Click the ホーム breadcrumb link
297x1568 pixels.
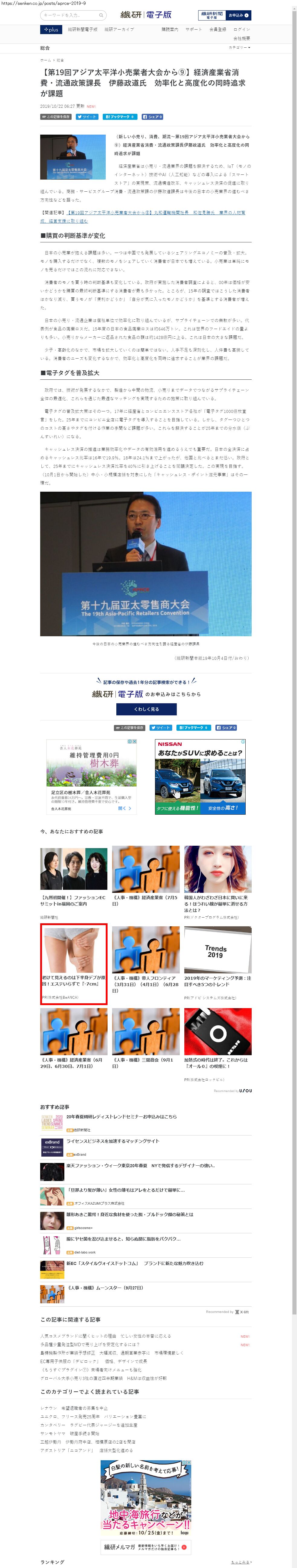pos(46,60)
